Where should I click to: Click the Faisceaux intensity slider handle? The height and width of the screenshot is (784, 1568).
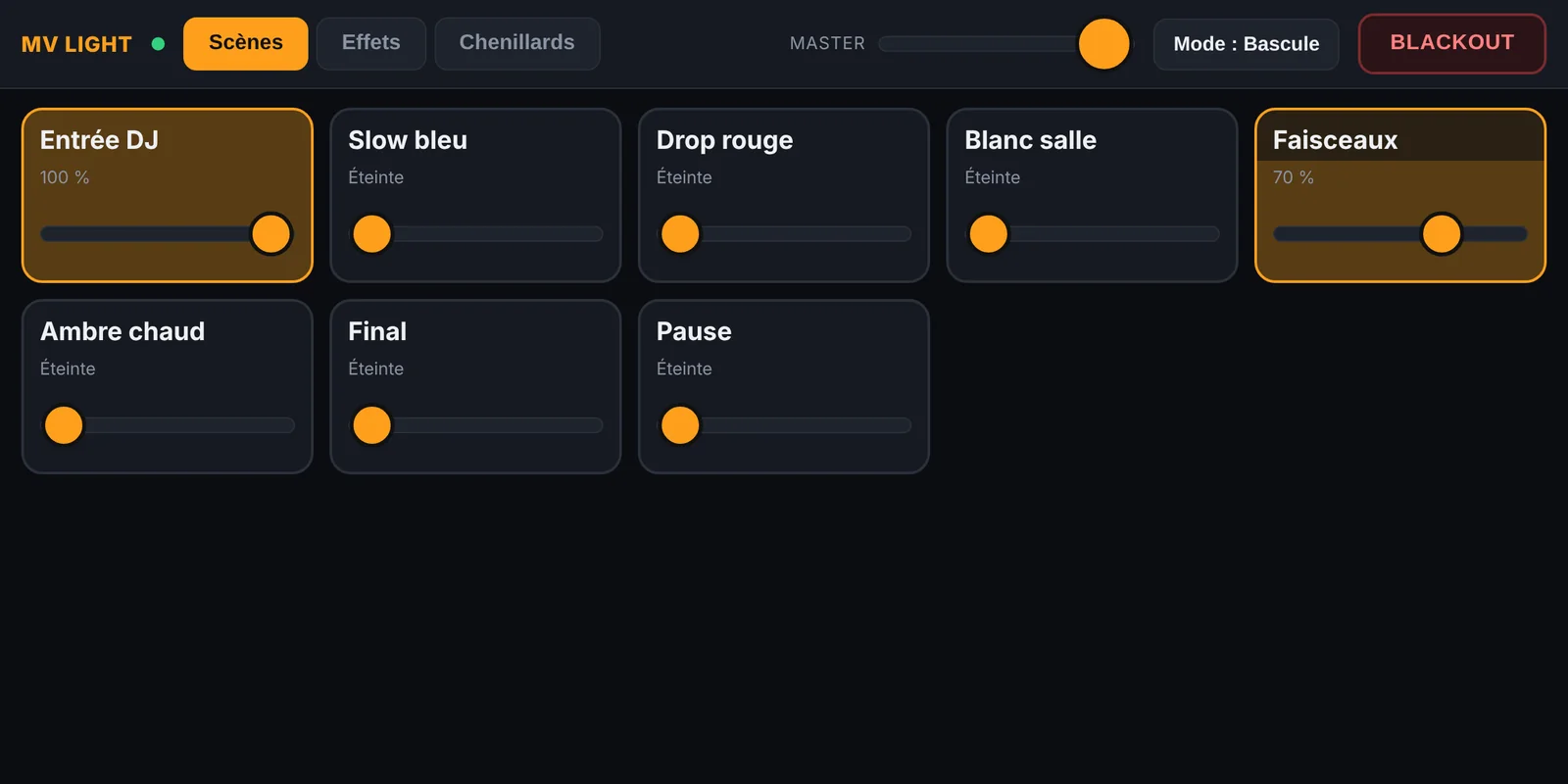click(x=1441, y=234)
